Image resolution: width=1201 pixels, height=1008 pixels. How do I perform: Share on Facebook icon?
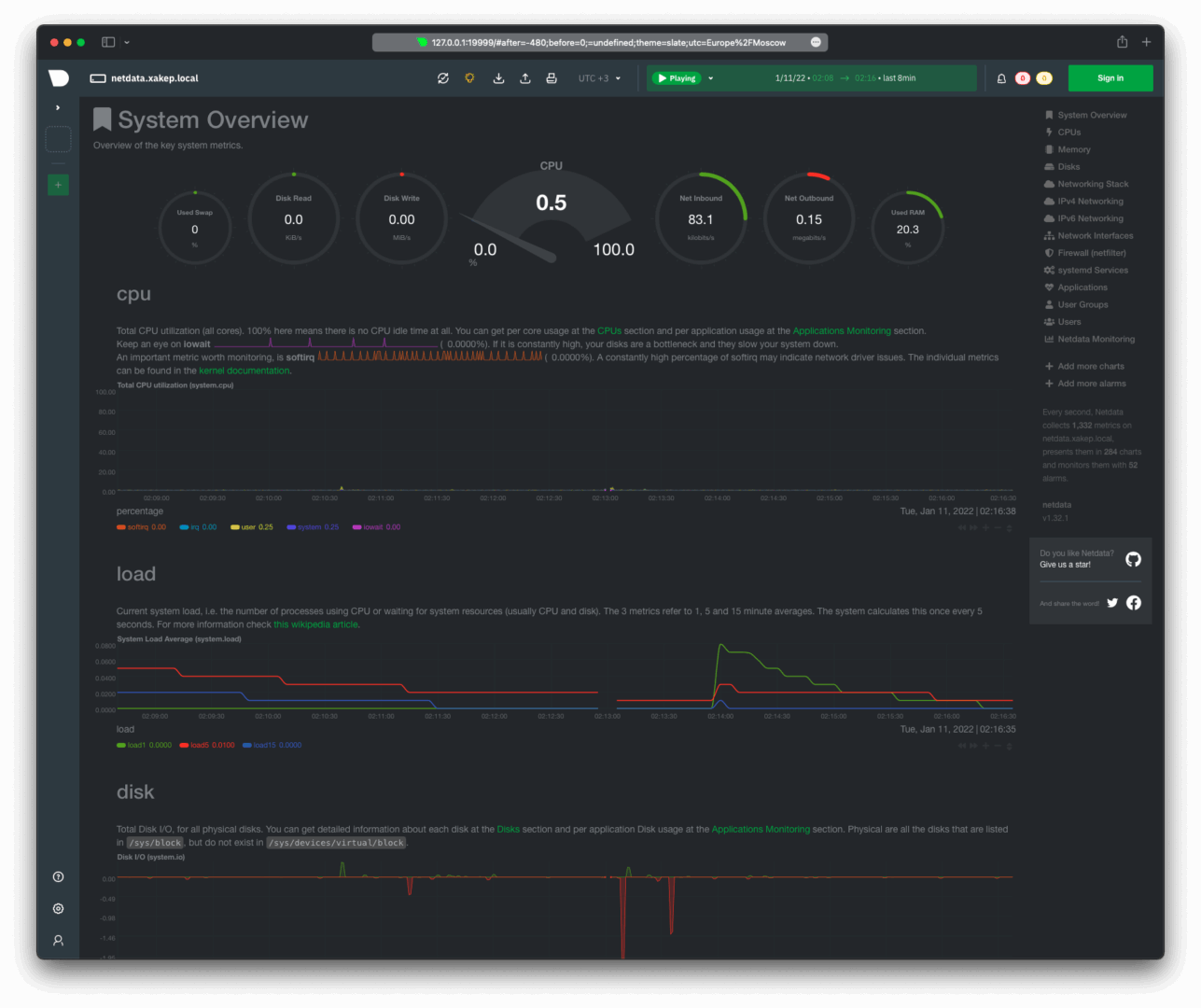pyautogui.click(x=1134, y=603)
